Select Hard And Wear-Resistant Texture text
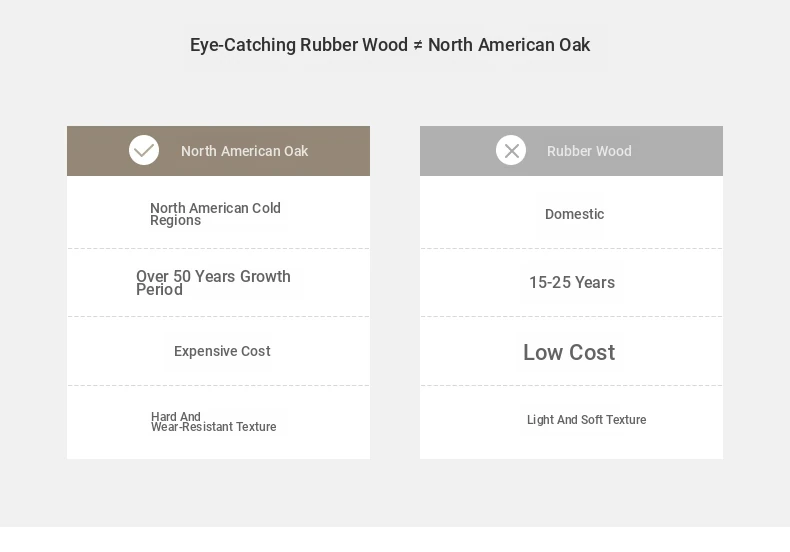Screen dimensions: 790x552 point(214,422)
